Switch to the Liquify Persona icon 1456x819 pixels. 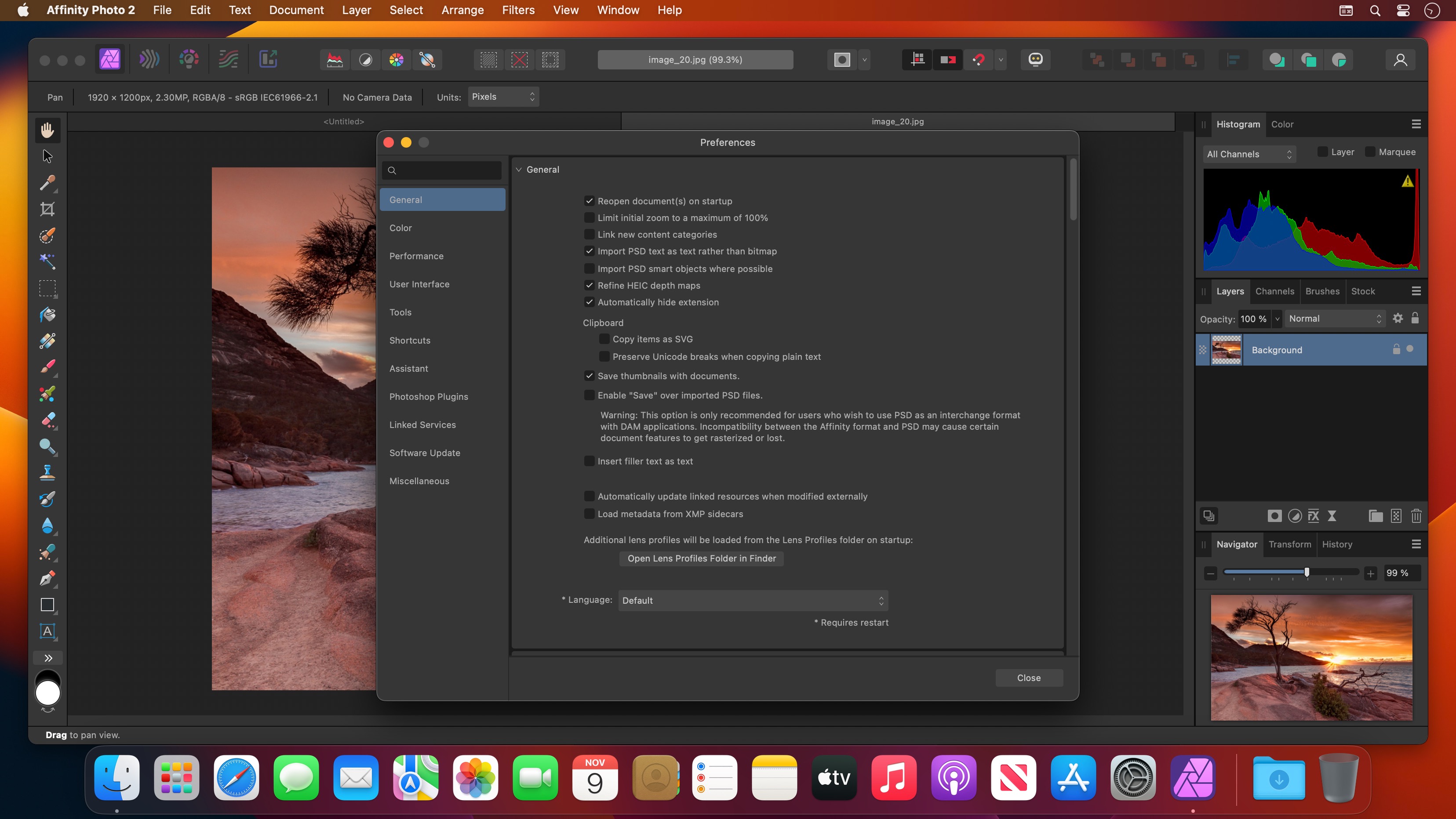point(149,59)
